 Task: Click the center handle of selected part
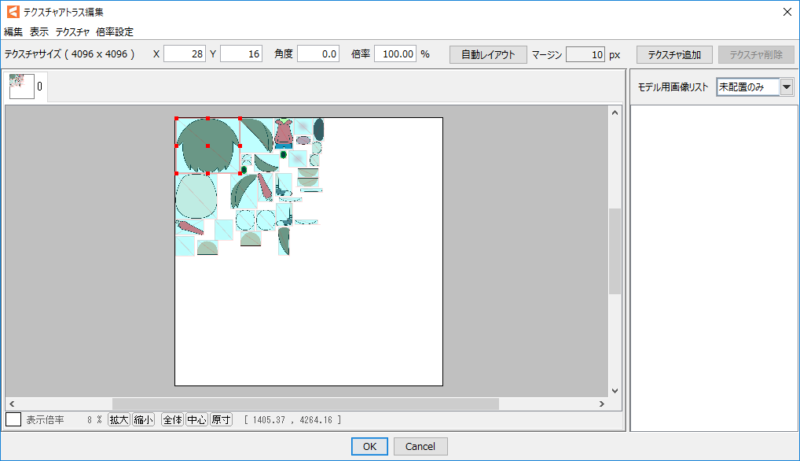[x=208, y=146]
